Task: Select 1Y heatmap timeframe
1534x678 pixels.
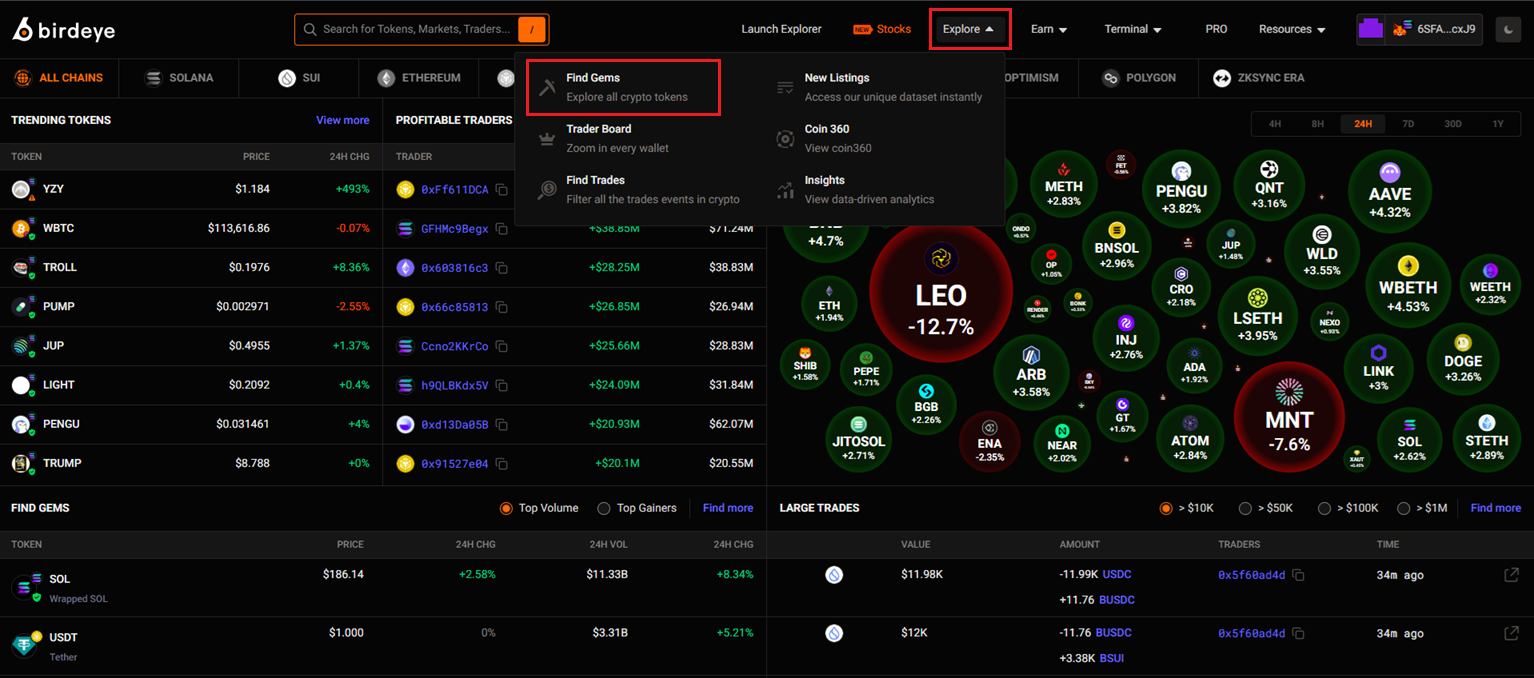Action: click(1498, 124)
